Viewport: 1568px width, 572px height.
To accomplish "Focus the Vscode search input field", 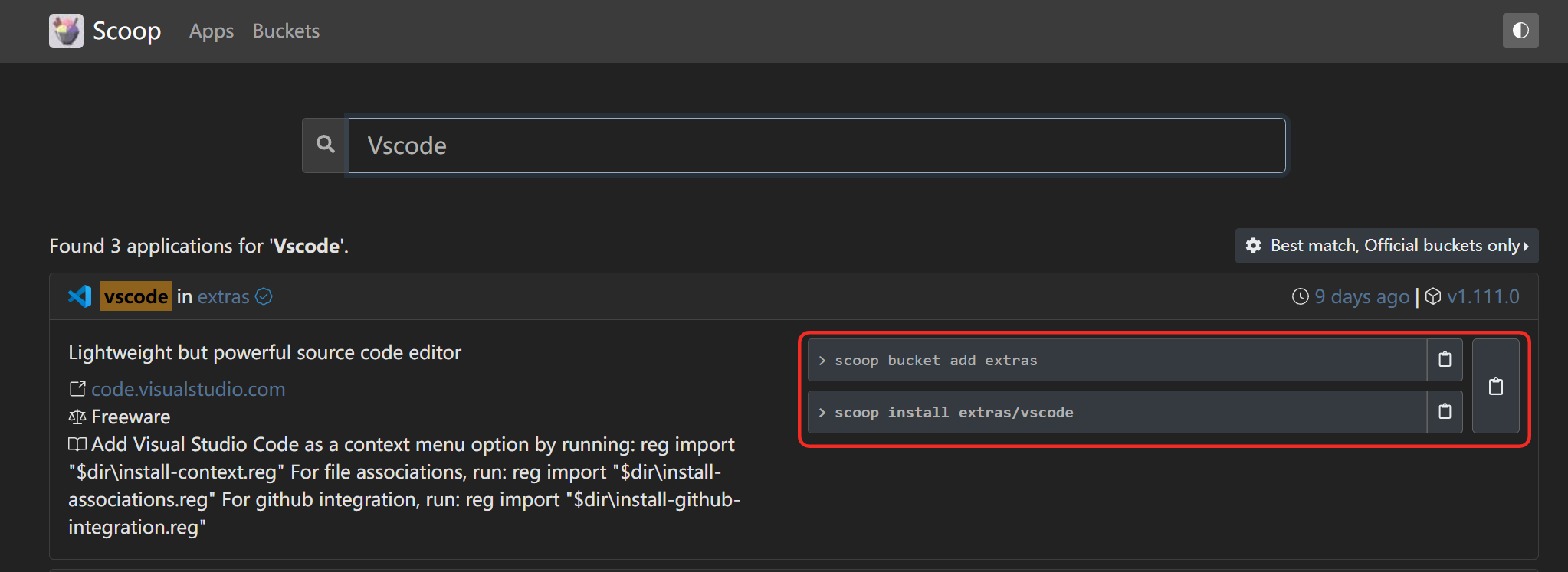I will pos(817,145).
